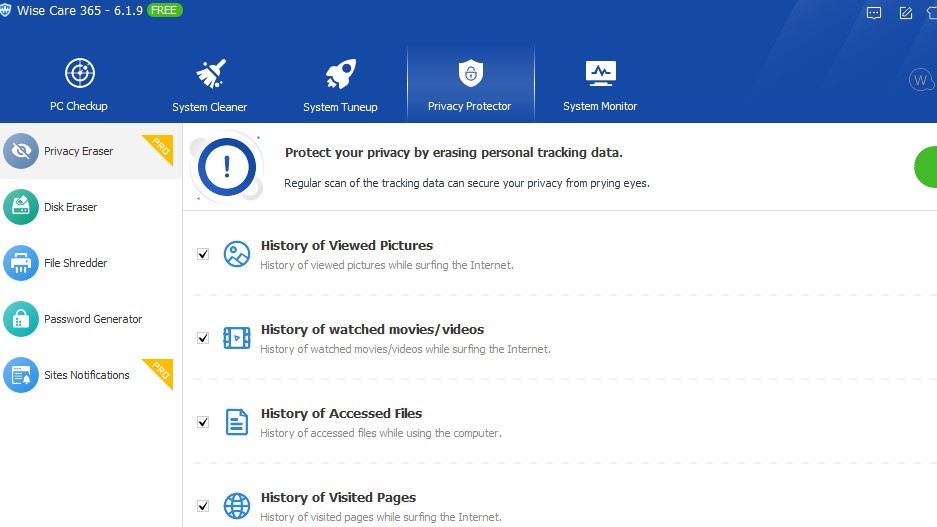The width and height of the screenshot is (937, 527).
Task: Switch to System Monitor tab label
Action: (x=600, y=106)
